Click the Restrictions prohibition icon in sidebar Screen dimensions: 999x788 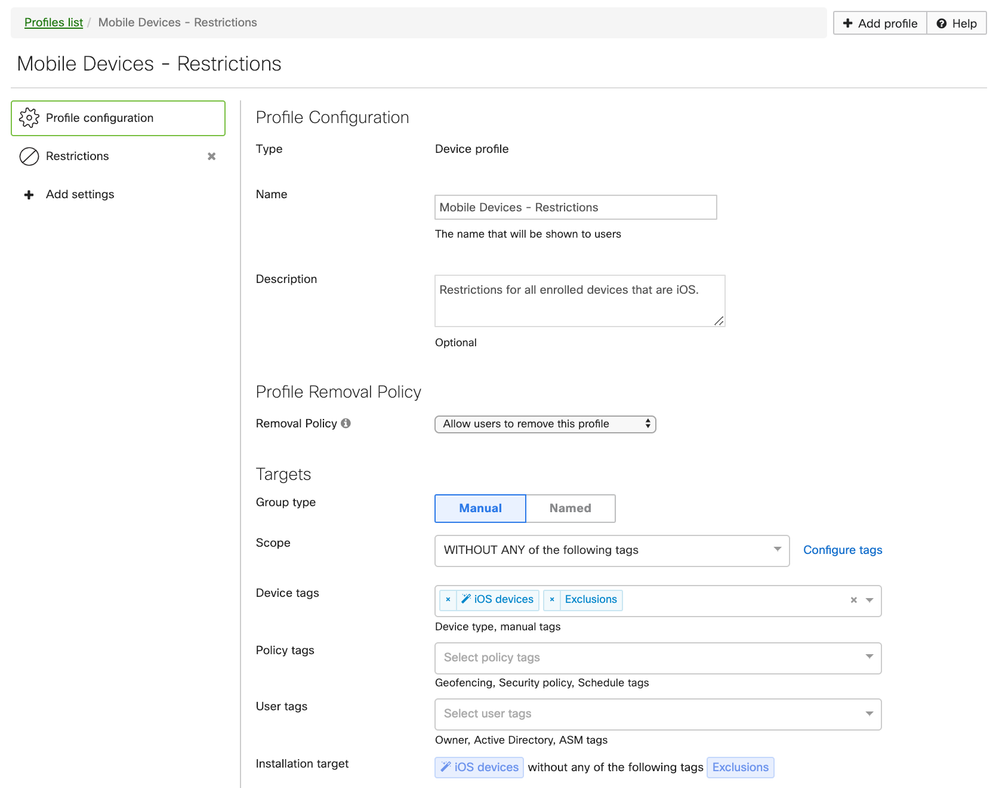29,156
